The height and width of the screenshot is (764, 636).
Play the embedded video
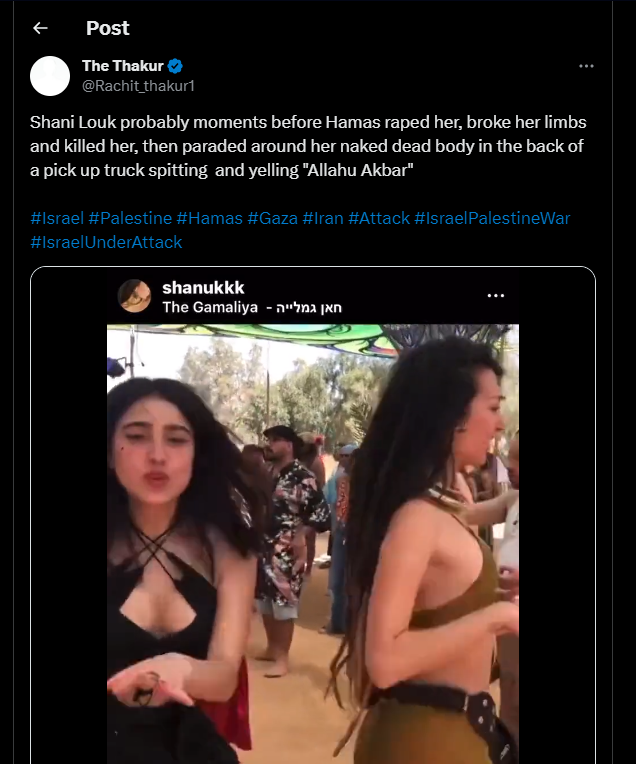pyautogui.click(x=313, y=540)
